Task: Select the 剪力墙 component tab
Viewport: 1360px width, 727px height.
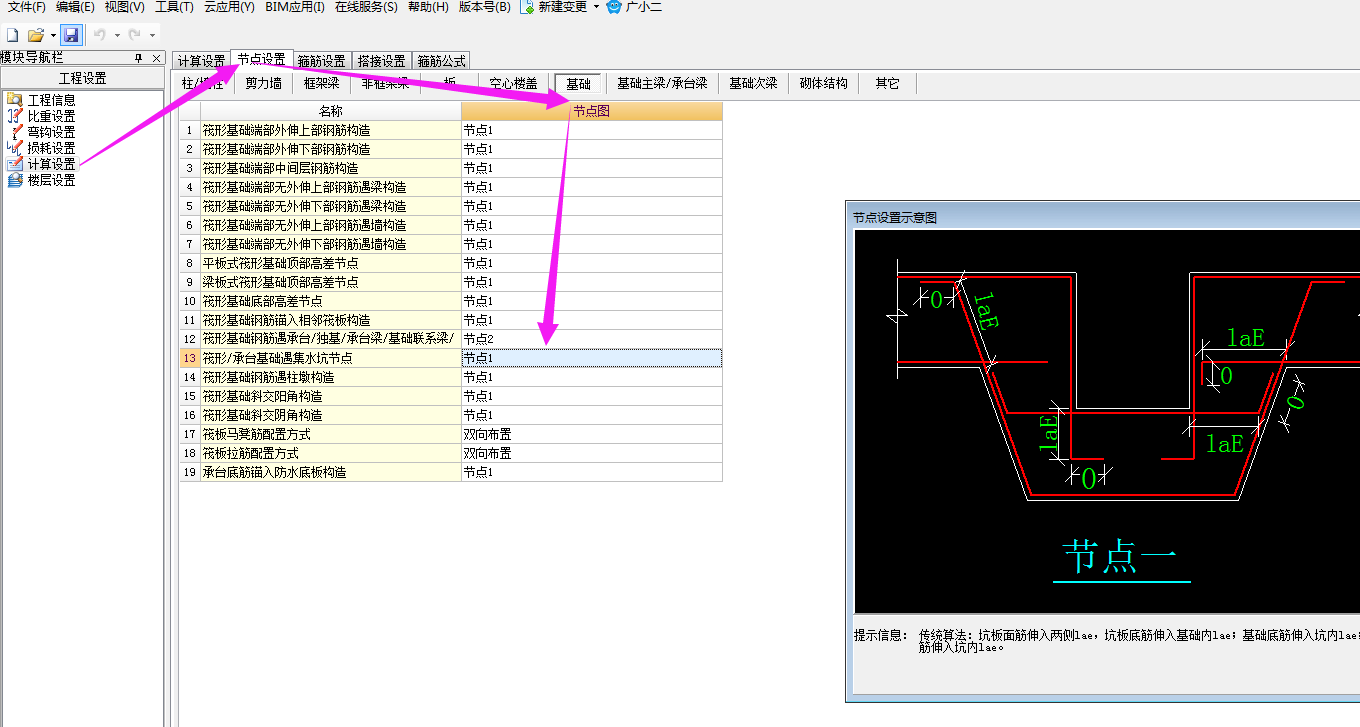Action: pyautogui.click(x=263, y=84)
